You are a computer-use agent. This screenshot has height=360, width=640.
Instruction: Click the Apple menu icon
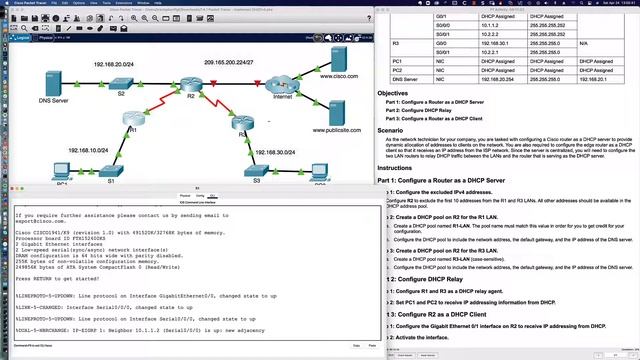point(7,2)
